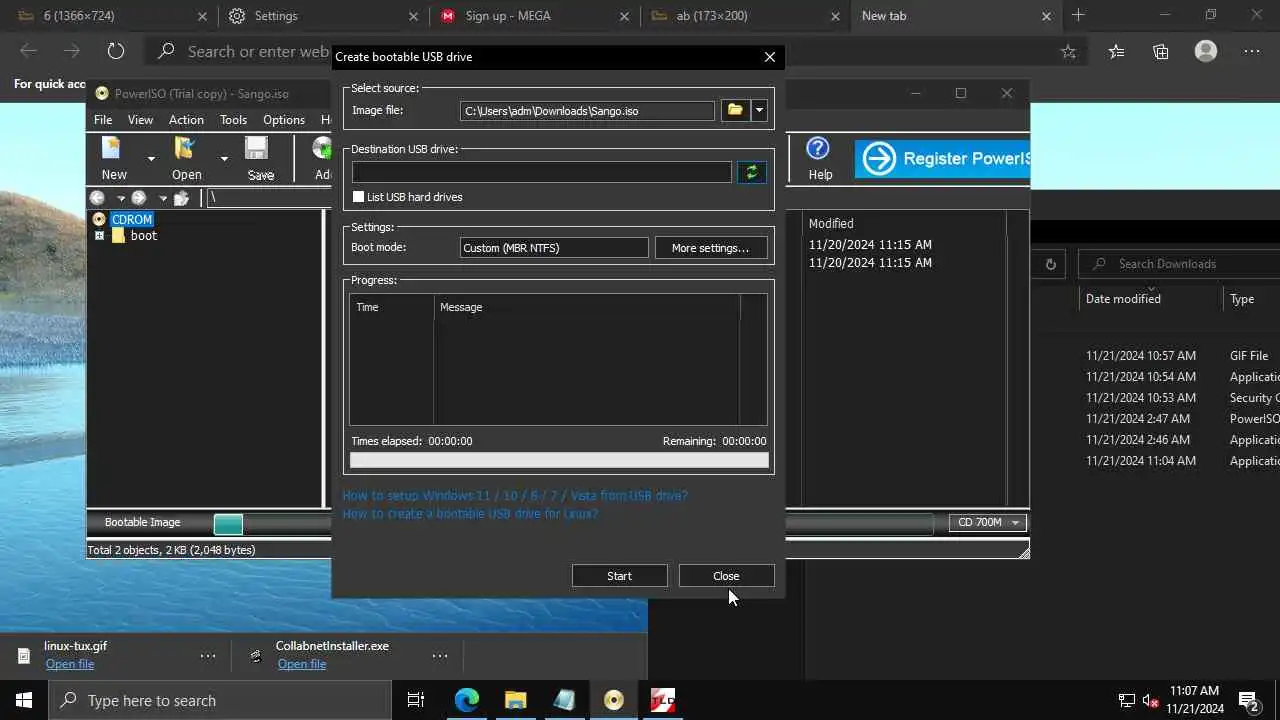Switch to the ab (173×200) tab
This screenshot has height=720, width=1280.
[743, 16]
